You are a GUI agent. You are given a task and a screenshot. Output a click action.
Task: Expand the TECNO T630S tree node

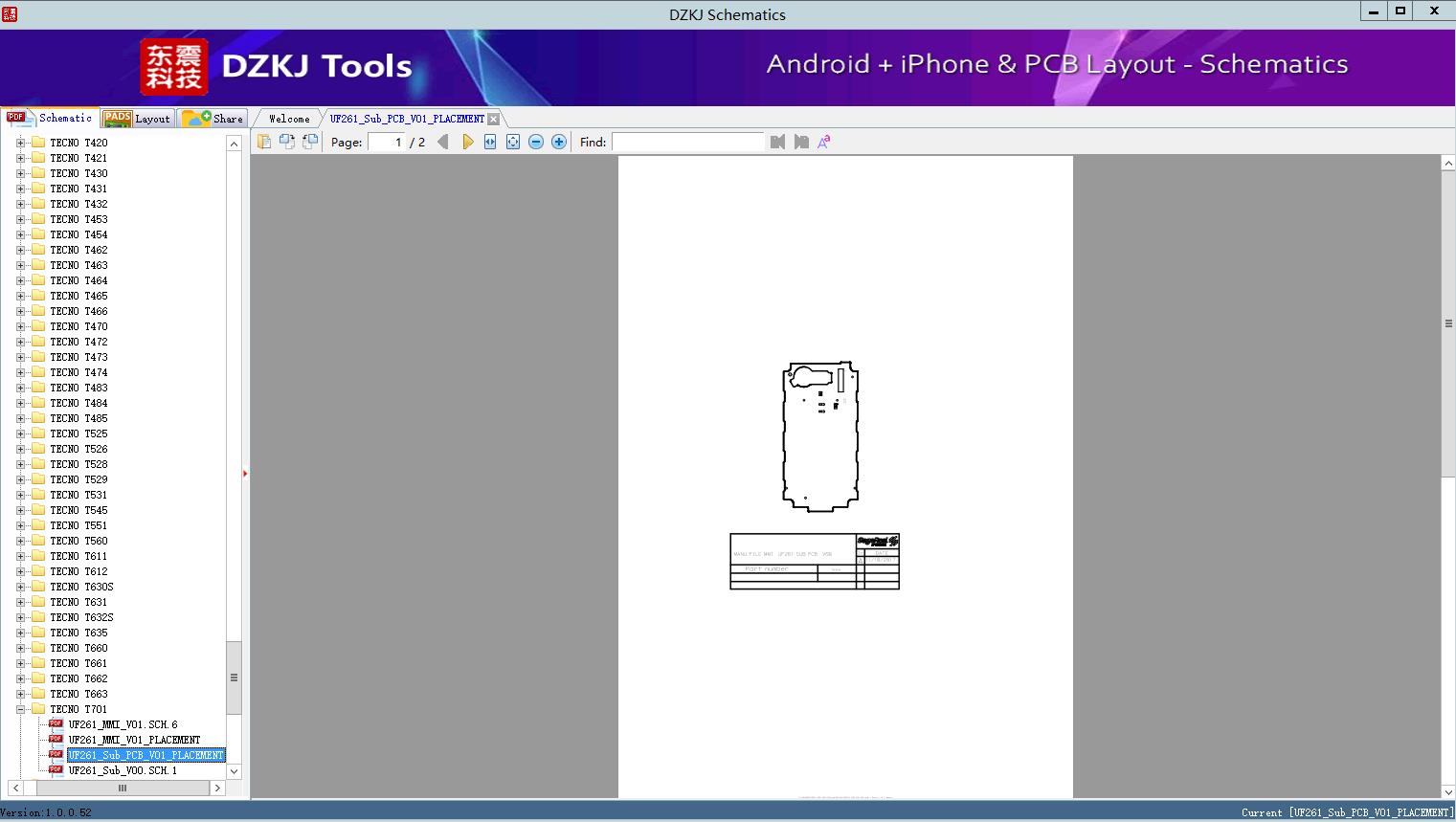[x=20, y=587]
